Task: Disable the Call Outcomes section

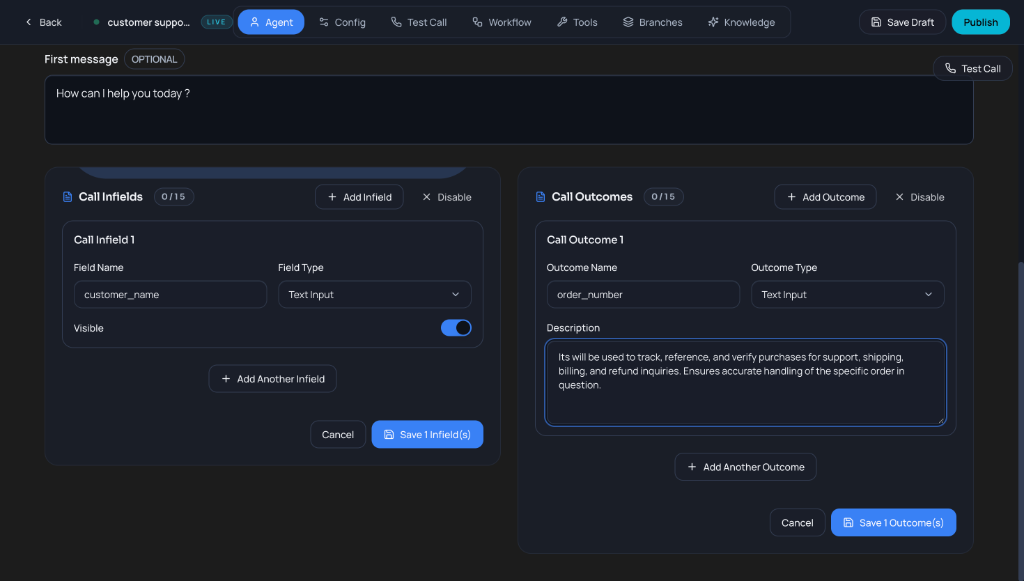Action: [919, 196]
